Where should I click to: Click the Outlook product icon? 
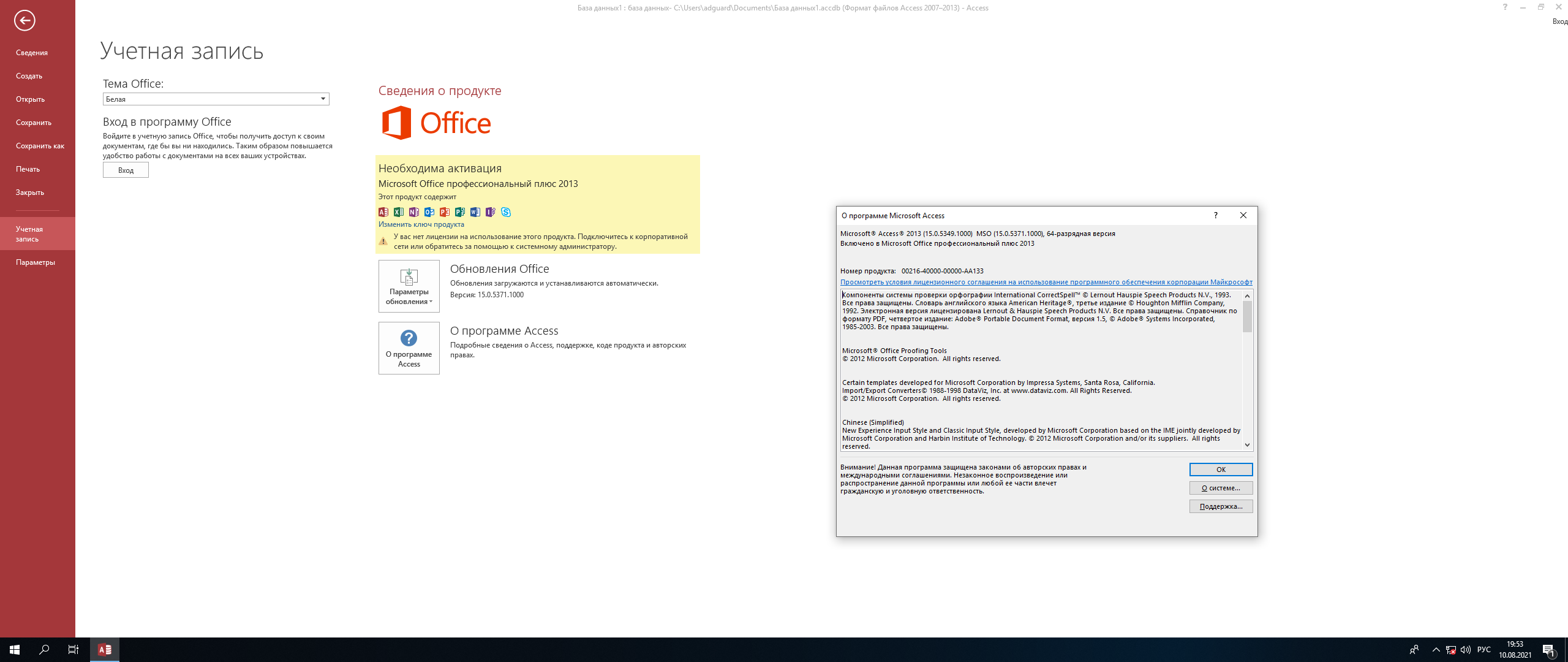click(x=429, y=212)
